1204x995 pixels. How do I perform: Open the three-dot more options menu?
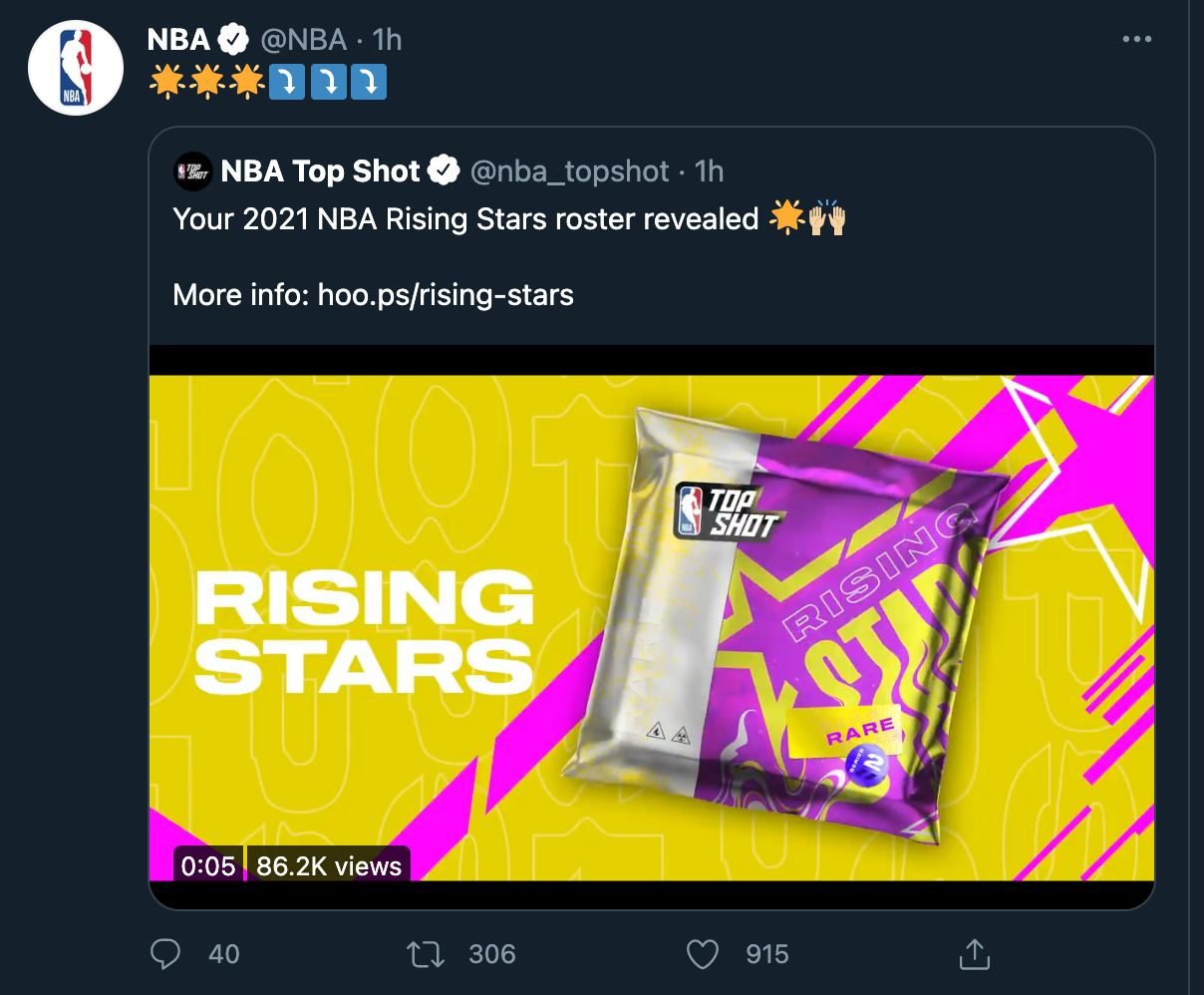[1136, 40]
